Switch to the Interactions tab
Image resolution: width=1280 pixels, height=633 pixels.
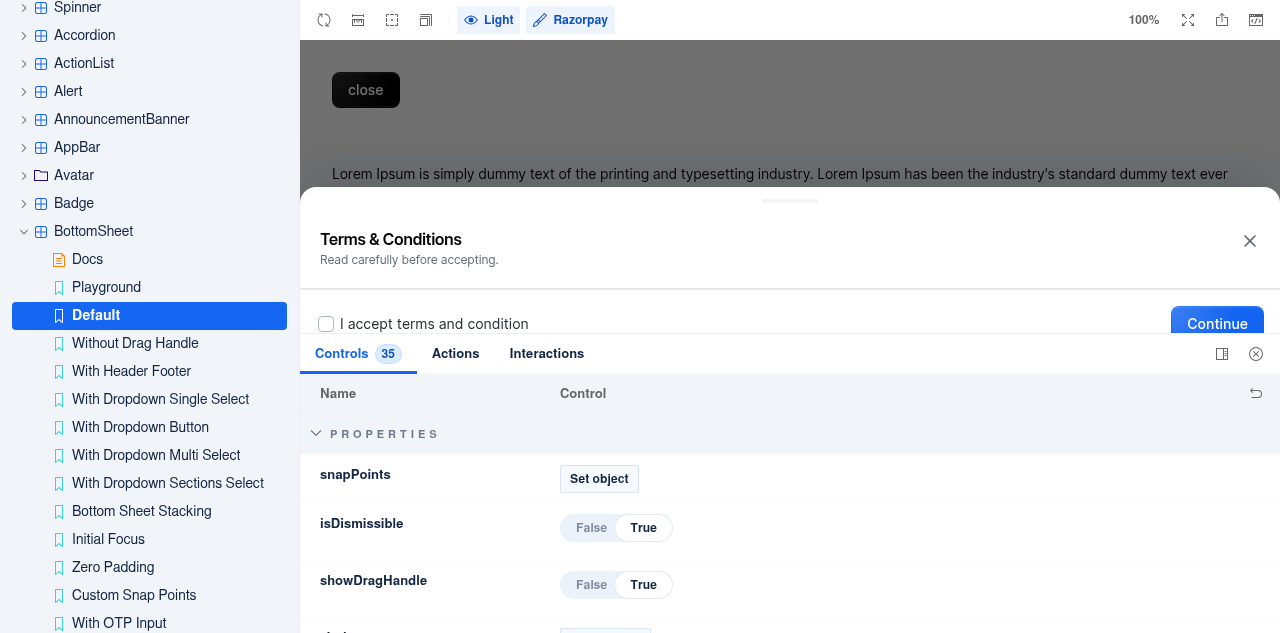[547, 354]
